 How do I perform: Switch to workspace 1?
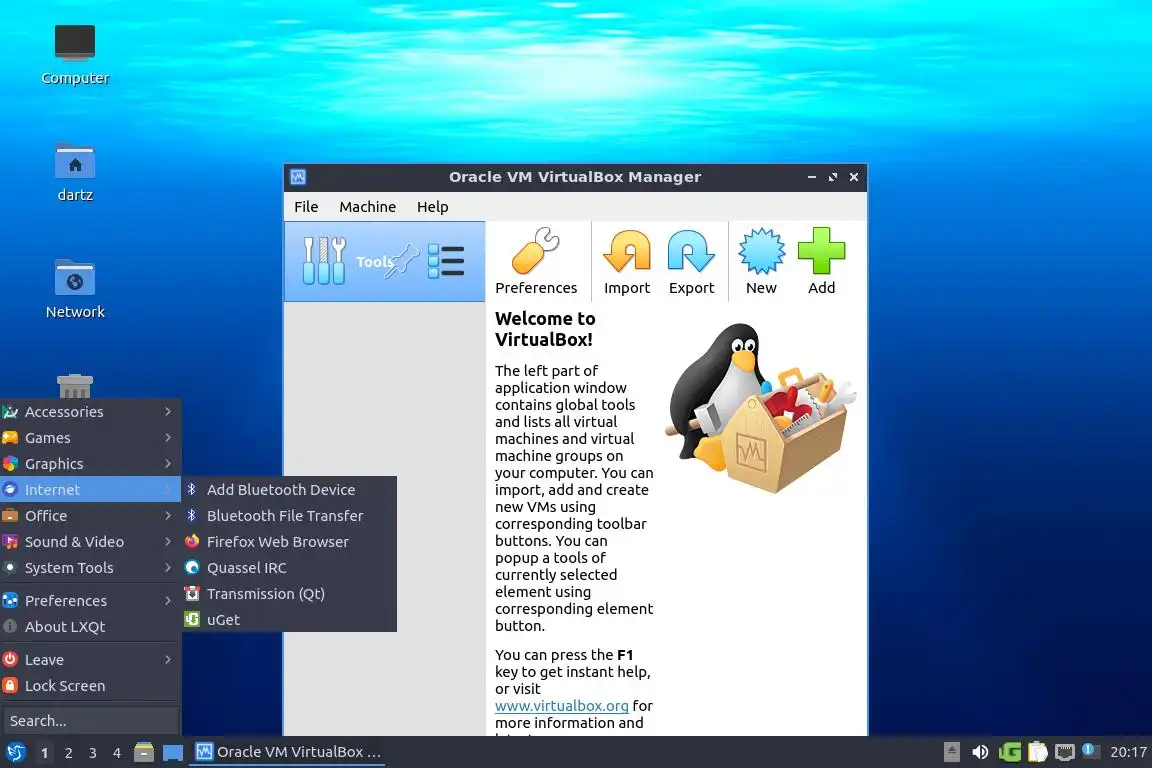pyautogui.click(x=44, y=753)
